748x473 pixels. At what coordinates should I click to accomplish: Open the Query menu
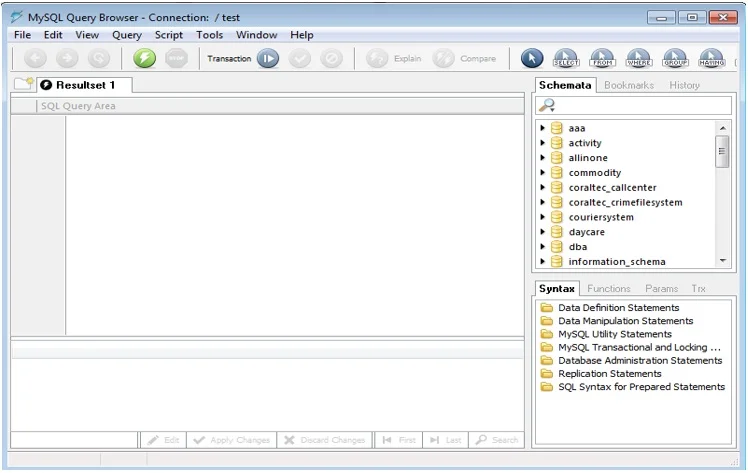pos(127,35)
